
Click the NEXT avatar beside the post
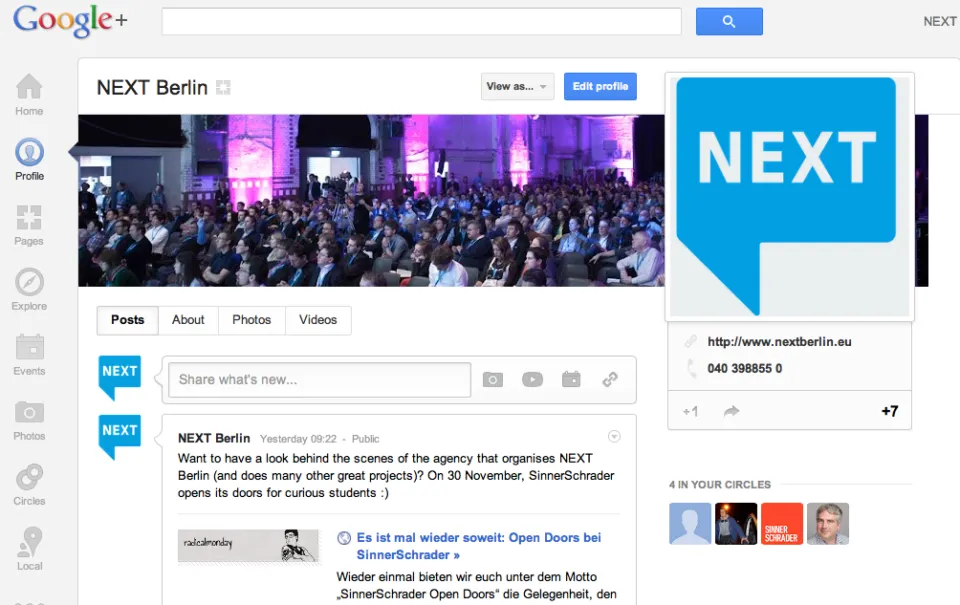point(119,437)
